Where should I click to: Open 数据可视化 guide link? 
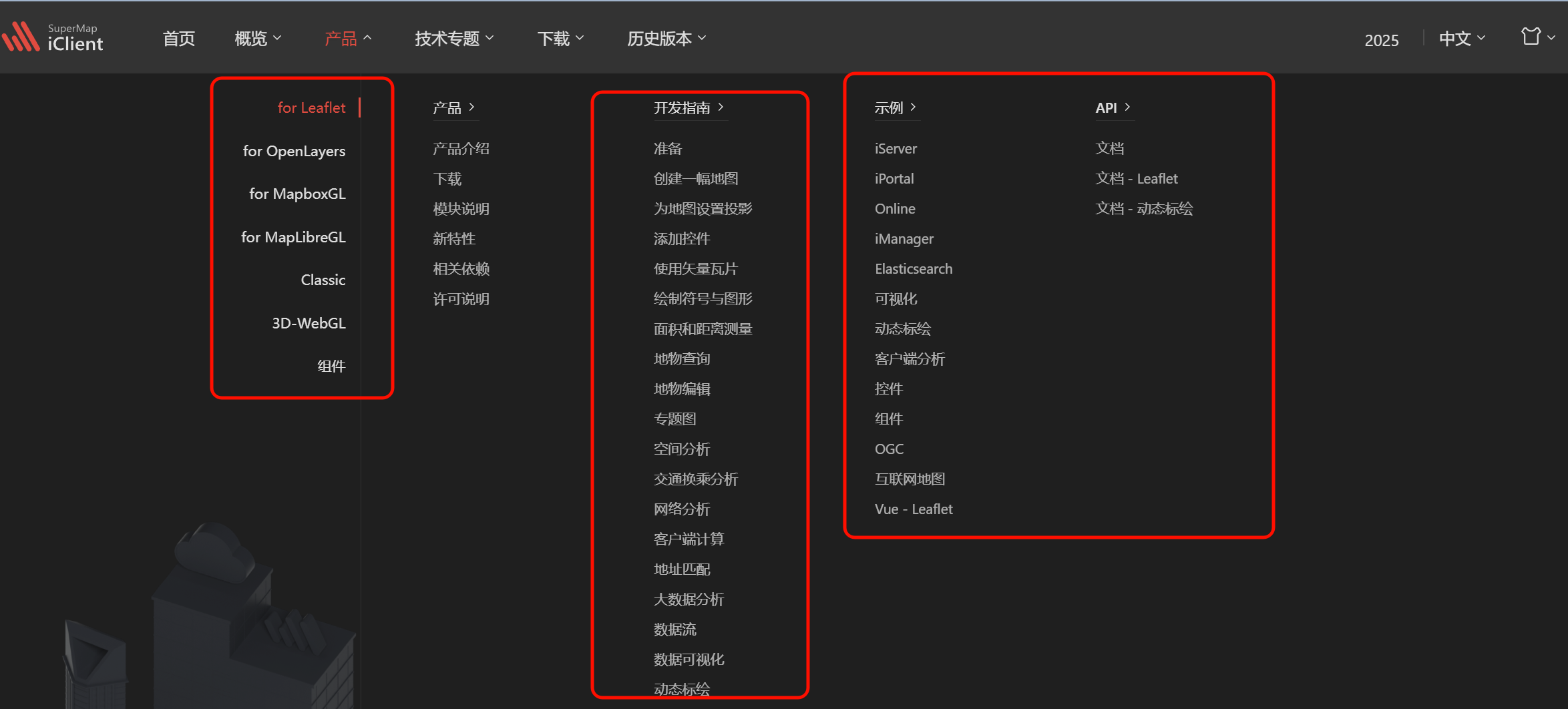pos(689,659)
